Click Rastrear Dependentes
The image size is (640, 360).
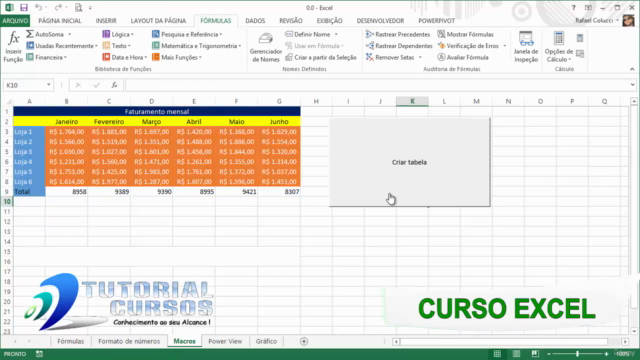coord(399,46)
